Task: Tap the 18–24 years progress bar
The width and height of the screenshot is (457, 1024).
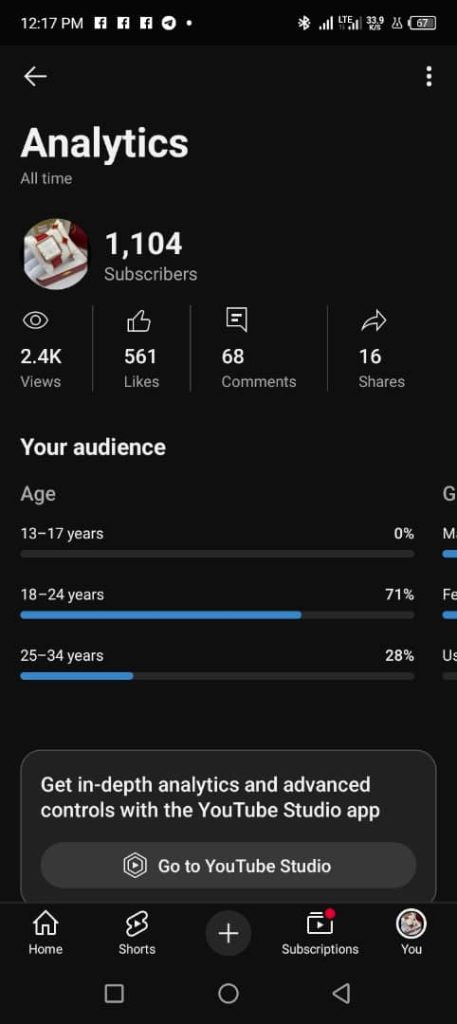Action: (217, 615)
